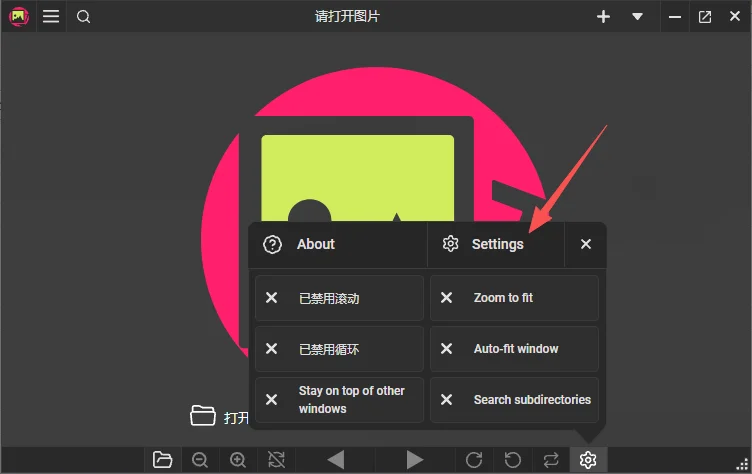This screenshot has height=474, width=752.
Task: Open the About tab
Action: (338, 244)
